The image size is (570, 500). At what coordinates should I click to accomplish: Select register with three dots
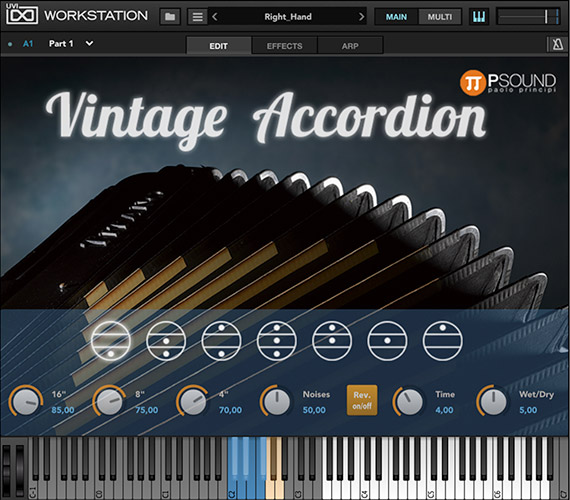[x=277, y=341]
